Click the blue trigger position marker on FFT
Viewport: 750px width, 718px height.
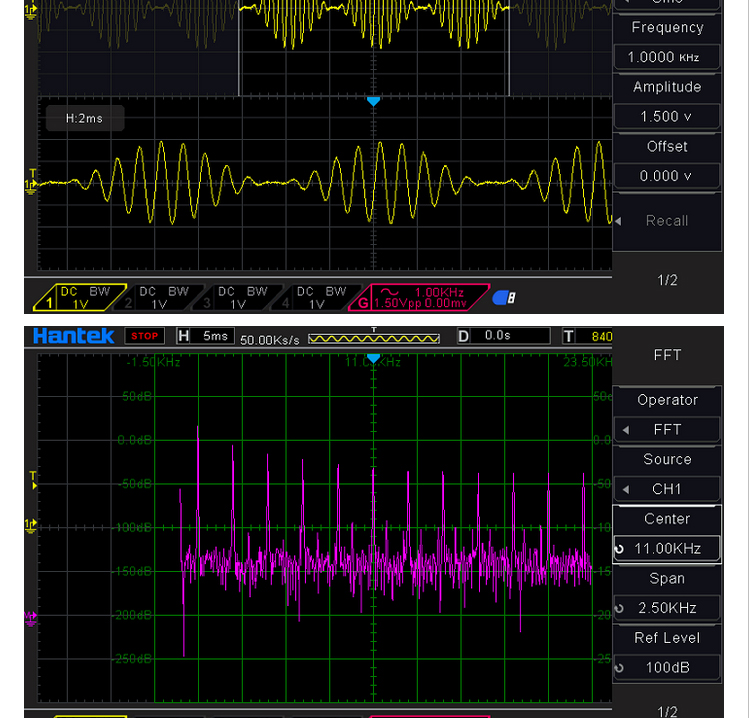coord(374,357)
